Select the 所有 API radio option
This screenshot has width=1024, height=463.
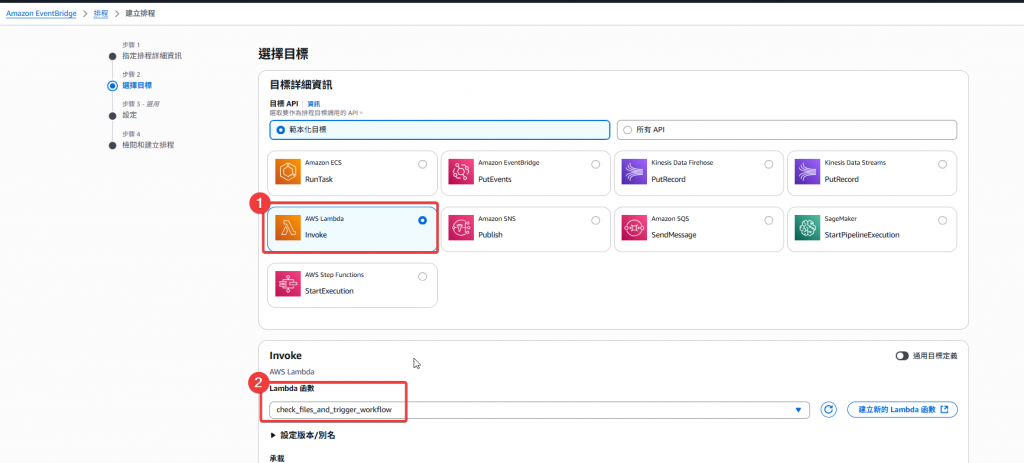[x=628, y=130]
